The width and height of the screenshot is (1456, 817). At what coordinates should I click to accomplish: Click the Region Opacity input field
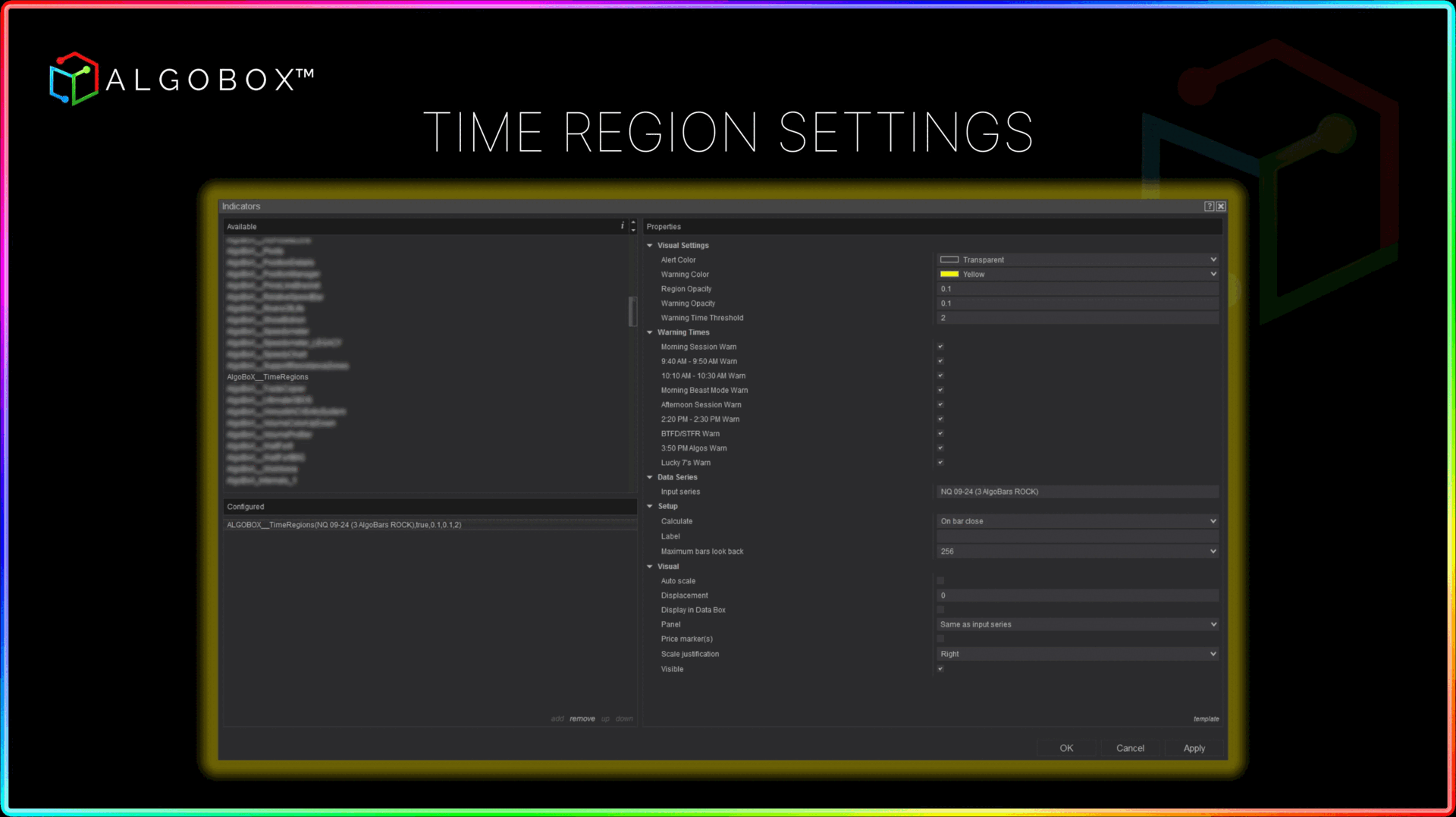pos(1077,289)
